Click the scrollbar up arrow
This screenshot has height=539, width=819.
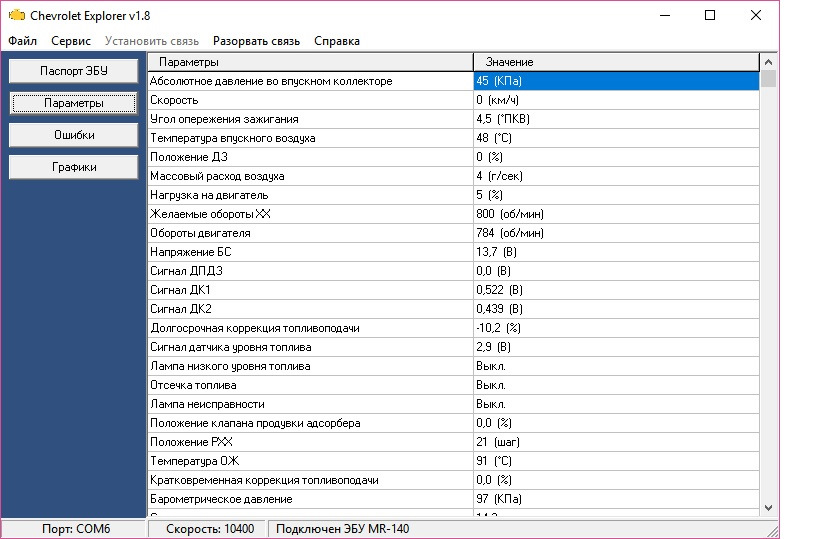pyautogui.click(x=768, y=62)
